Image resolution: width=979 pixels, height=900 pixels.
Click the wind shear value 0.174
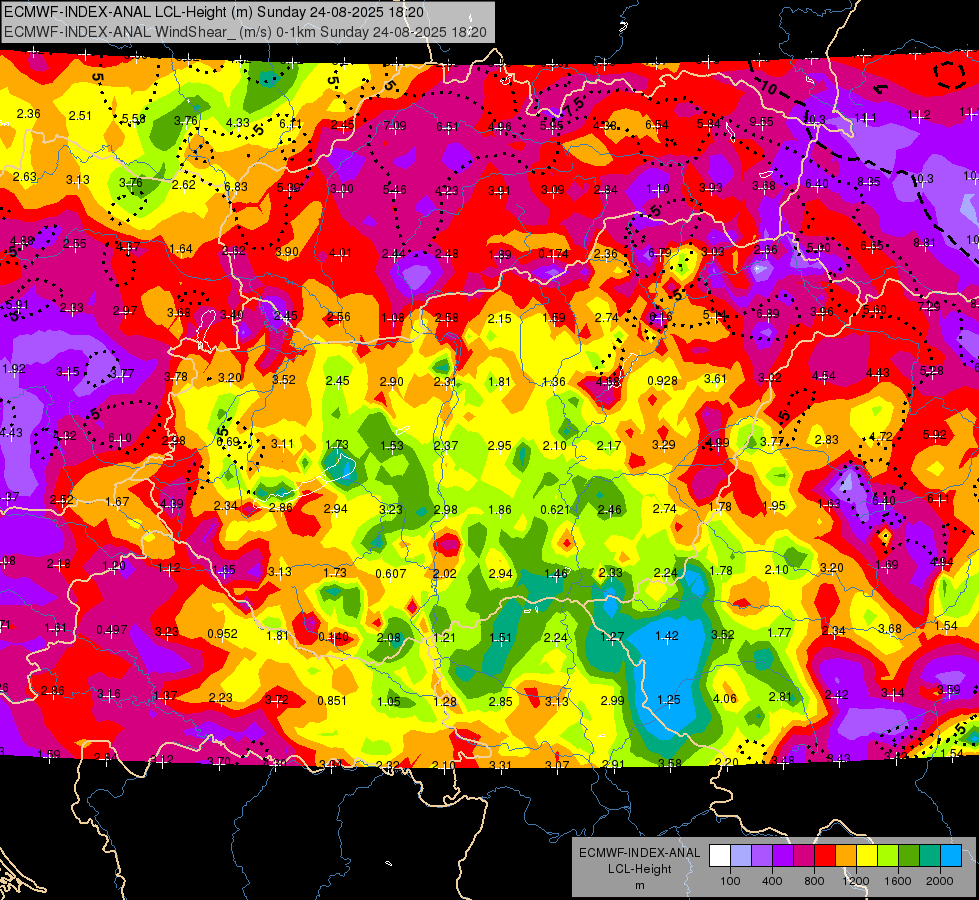pyautogui.click(x=554, y=254)
